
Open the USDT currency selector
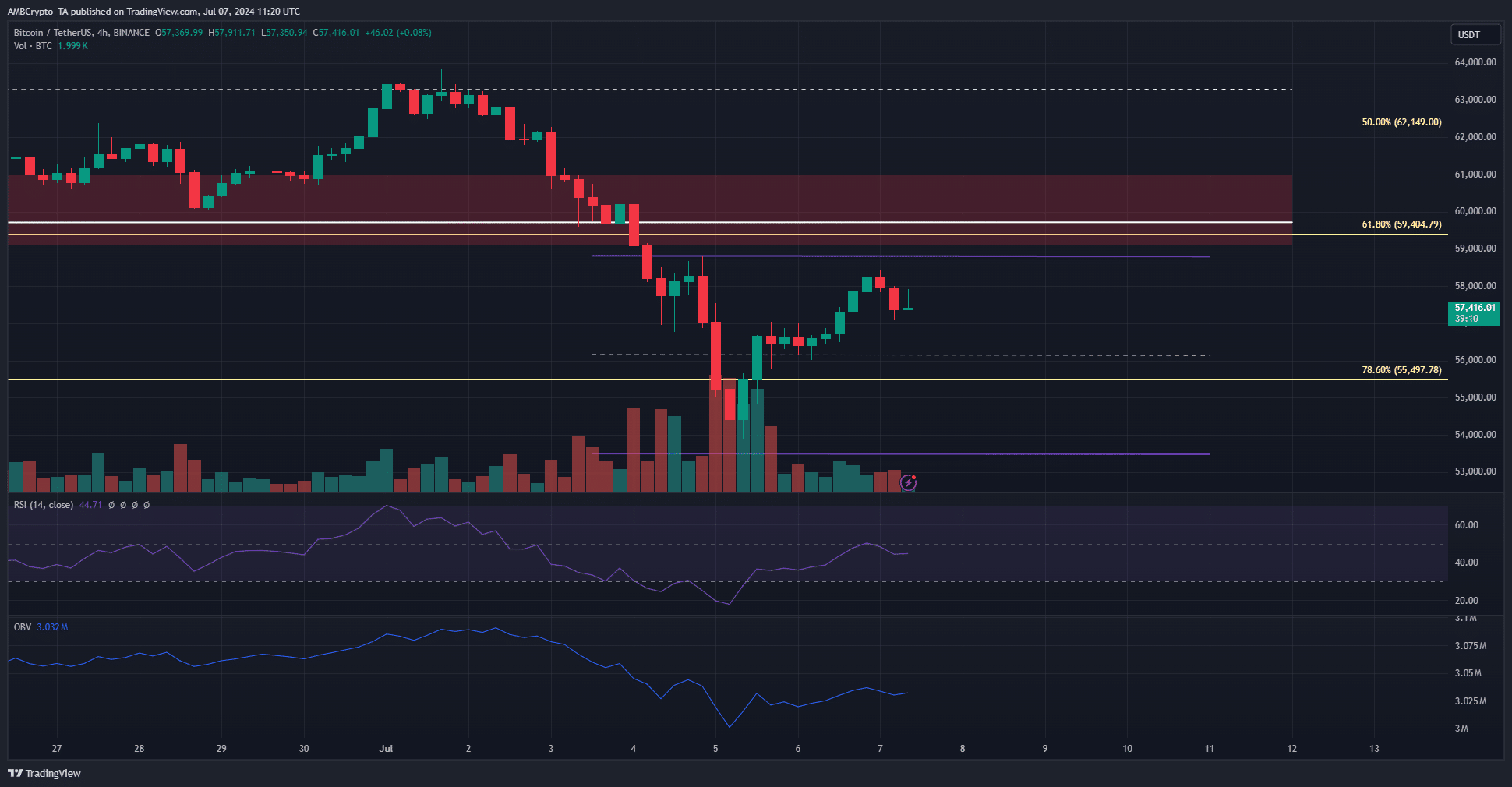[1475, 35]
